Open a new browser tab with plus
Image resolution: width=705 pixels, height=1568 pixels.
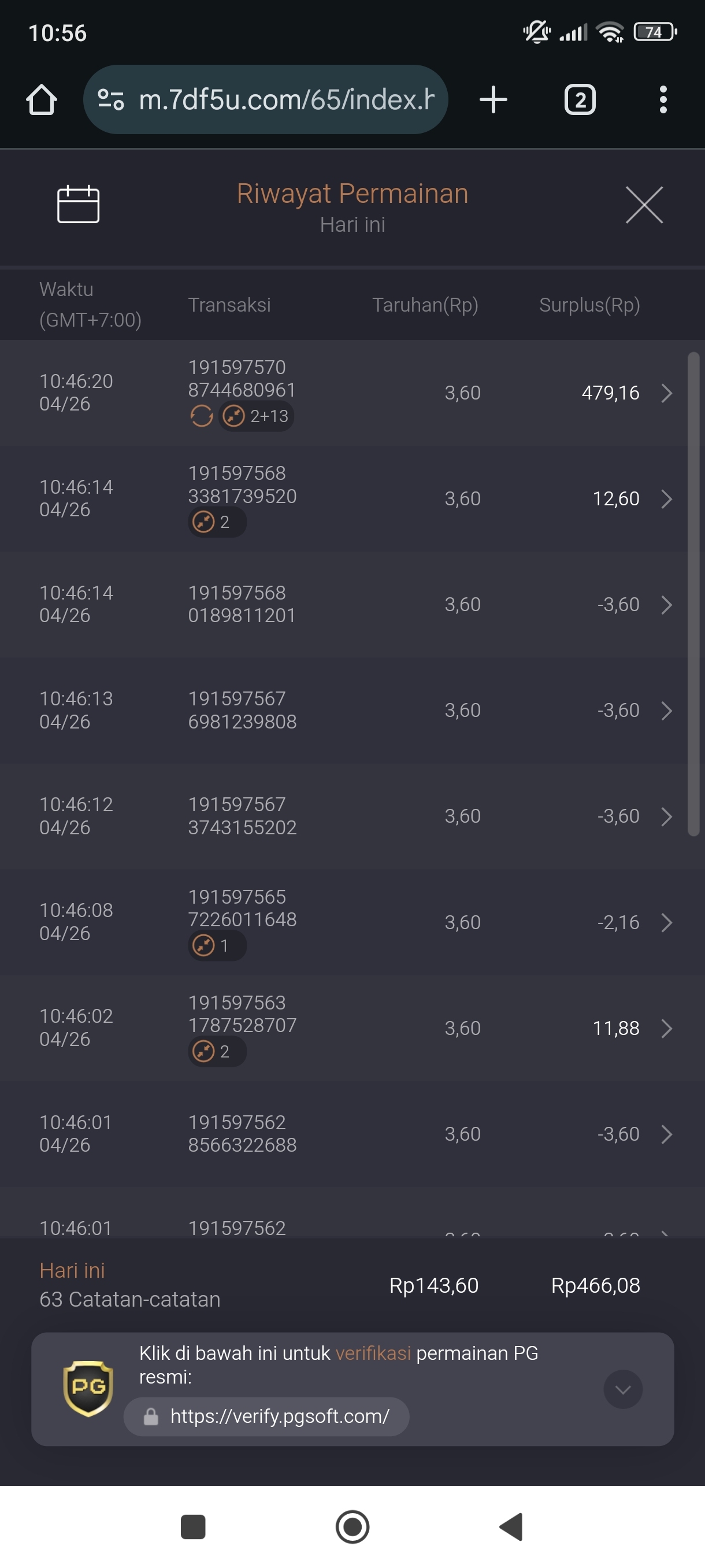[x=493, y=99]
